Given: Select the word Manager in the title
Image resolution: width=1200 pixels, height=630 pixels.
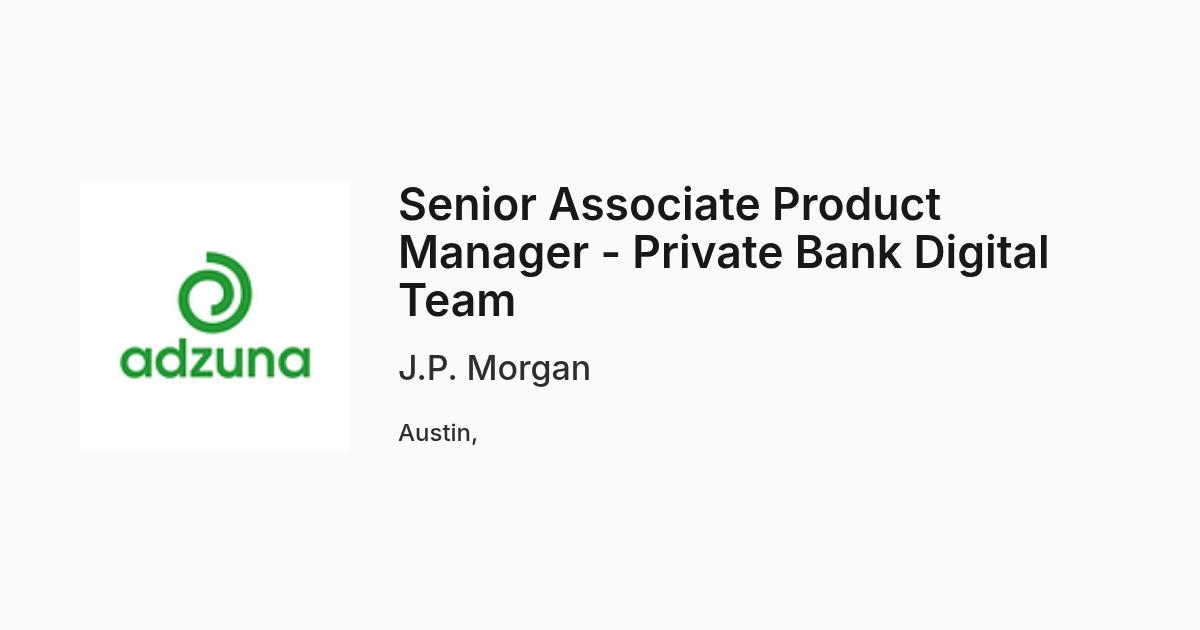Looking at the screenshot, I should 494,253.
